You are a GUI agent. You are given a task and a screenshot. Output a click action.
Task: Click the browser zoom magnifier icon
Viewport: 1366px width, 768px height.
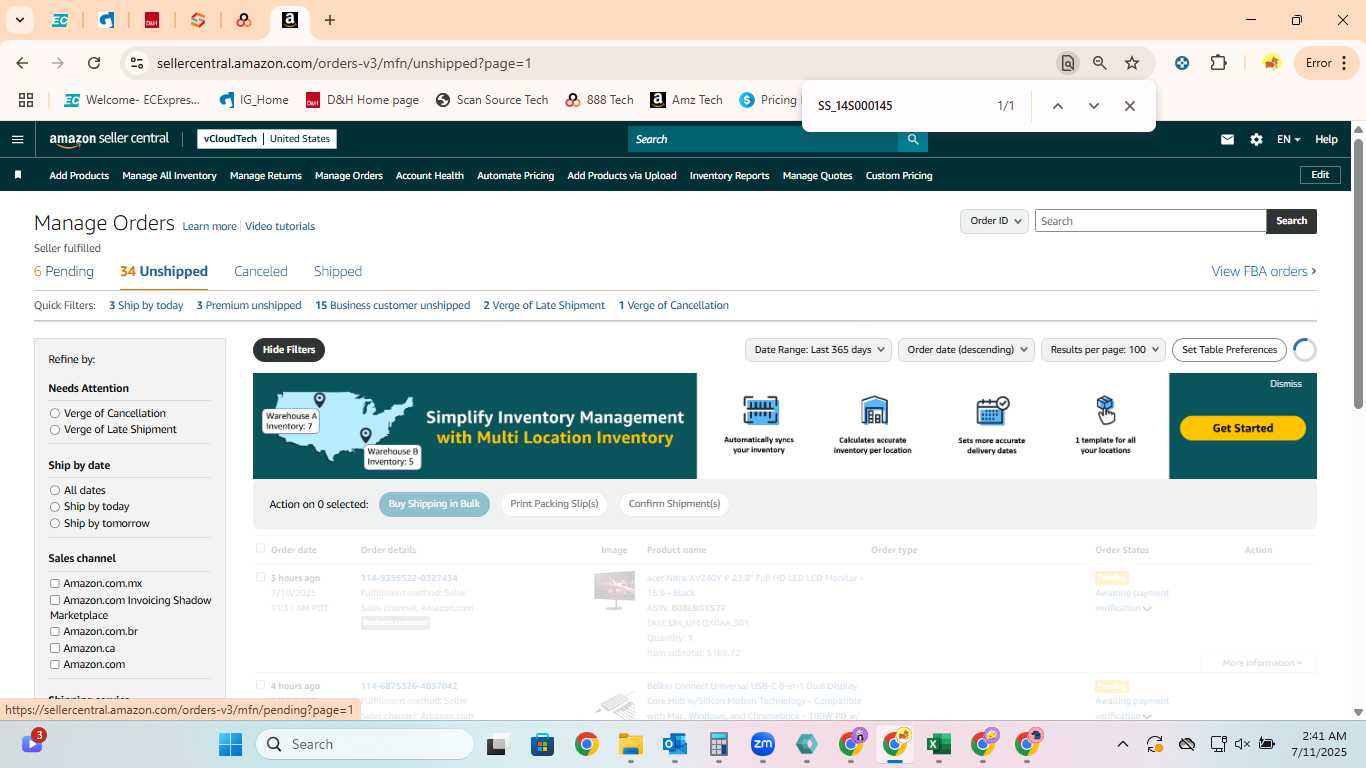pos(1100,63)
